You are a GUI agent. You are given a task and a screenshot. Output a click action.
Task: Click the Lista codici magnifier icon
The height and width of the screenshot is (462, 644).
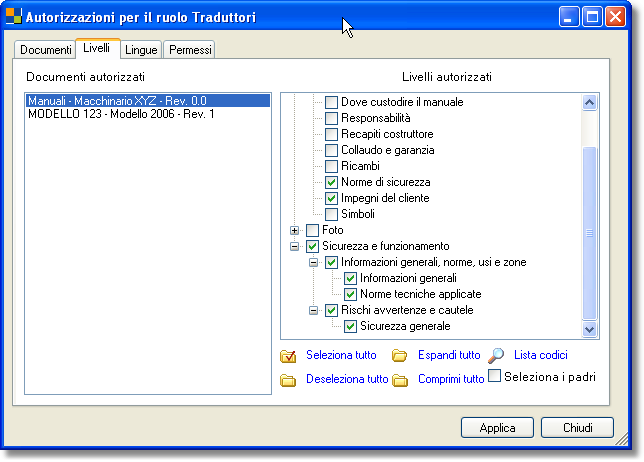pyautogui.click(x=496, y=355)
